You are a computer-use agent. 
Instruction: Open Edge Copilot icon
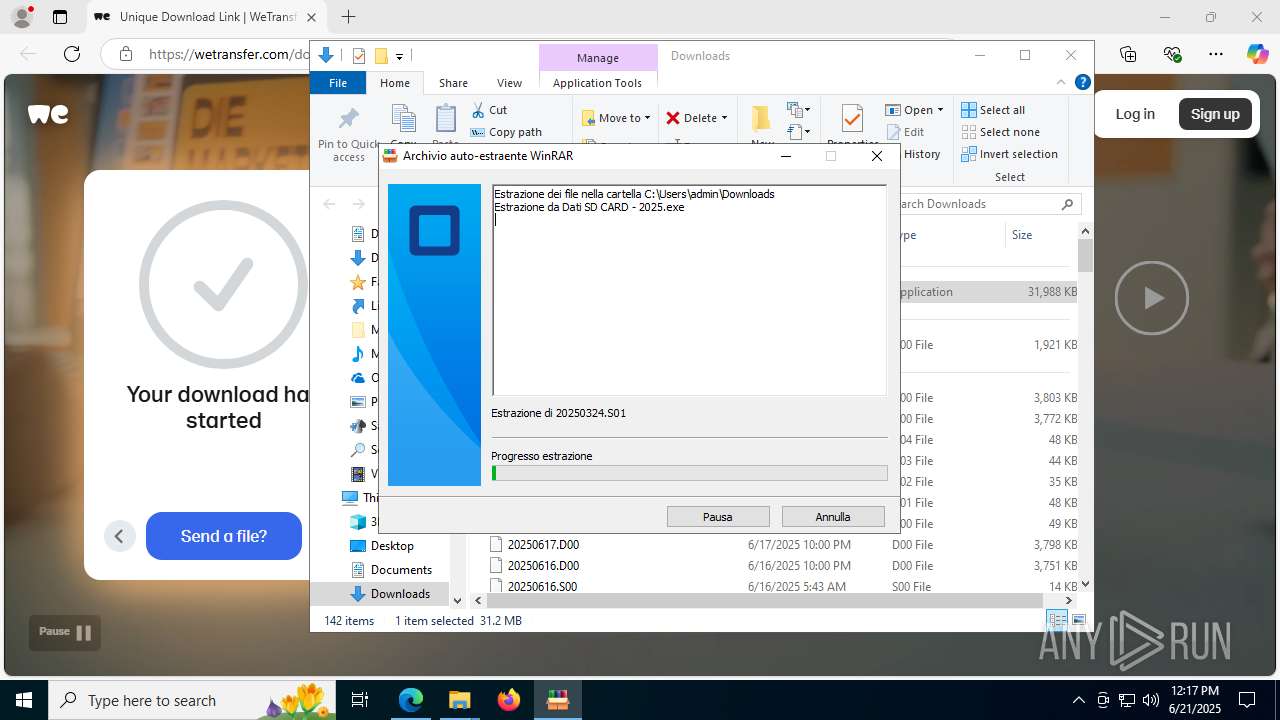click(1257, 54)
